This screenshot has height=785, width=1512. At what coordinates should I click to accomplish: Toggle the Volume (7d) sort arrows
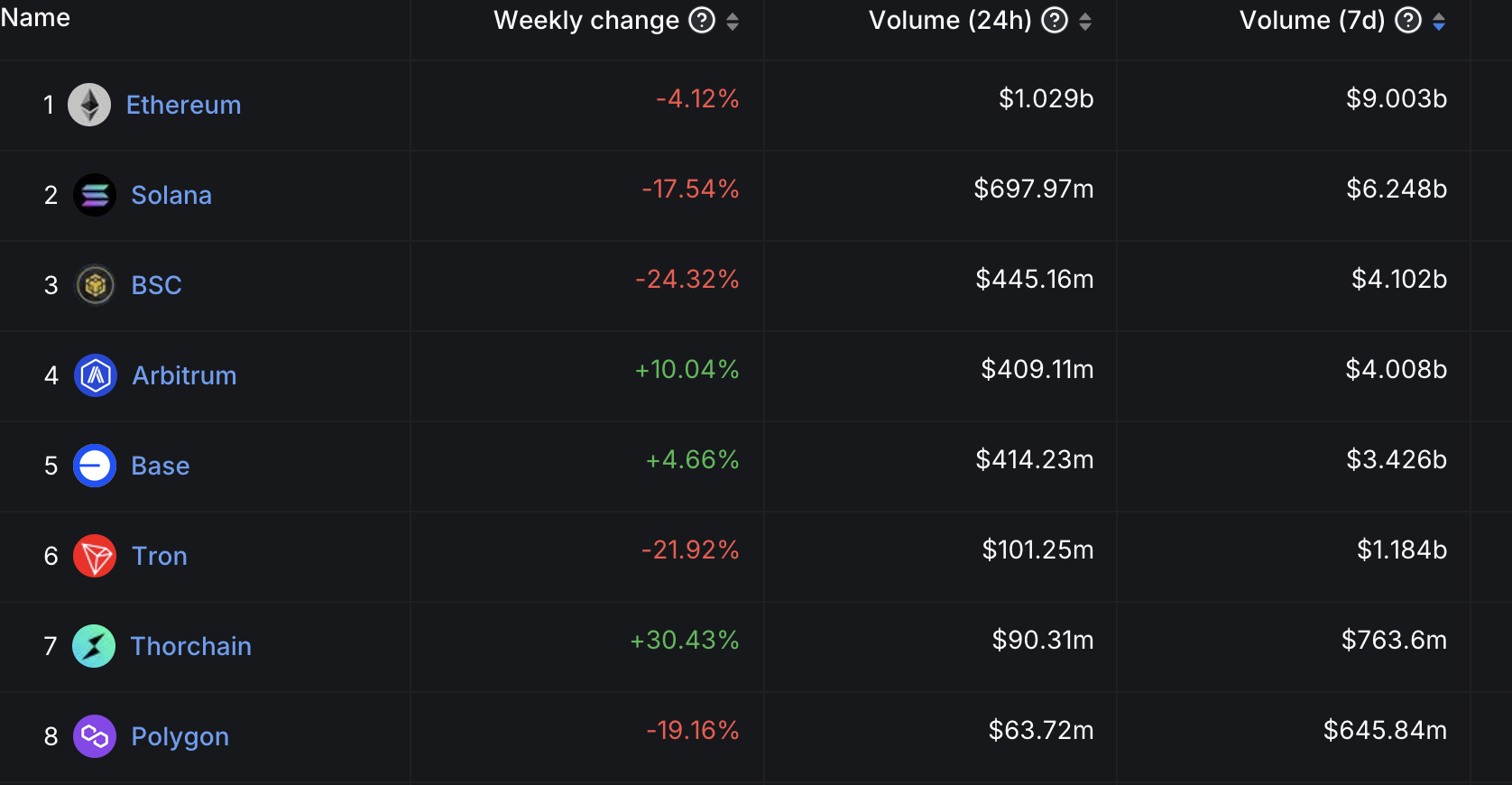click(1439, 21)
